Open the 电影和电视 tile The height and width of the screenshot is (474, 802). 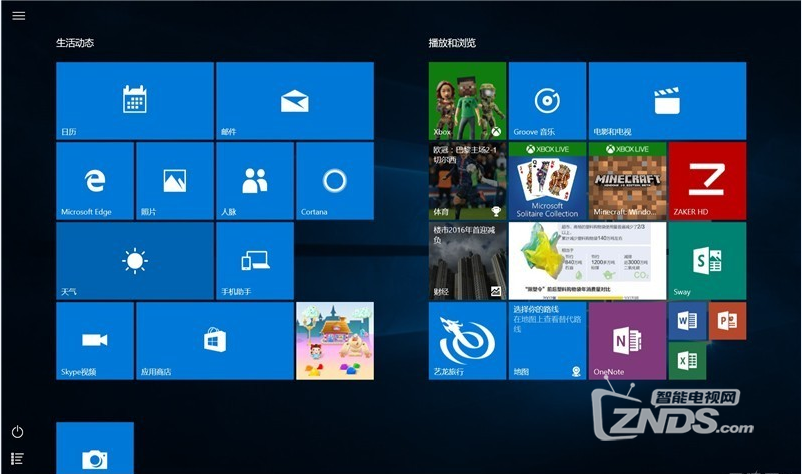coord(666,100)
